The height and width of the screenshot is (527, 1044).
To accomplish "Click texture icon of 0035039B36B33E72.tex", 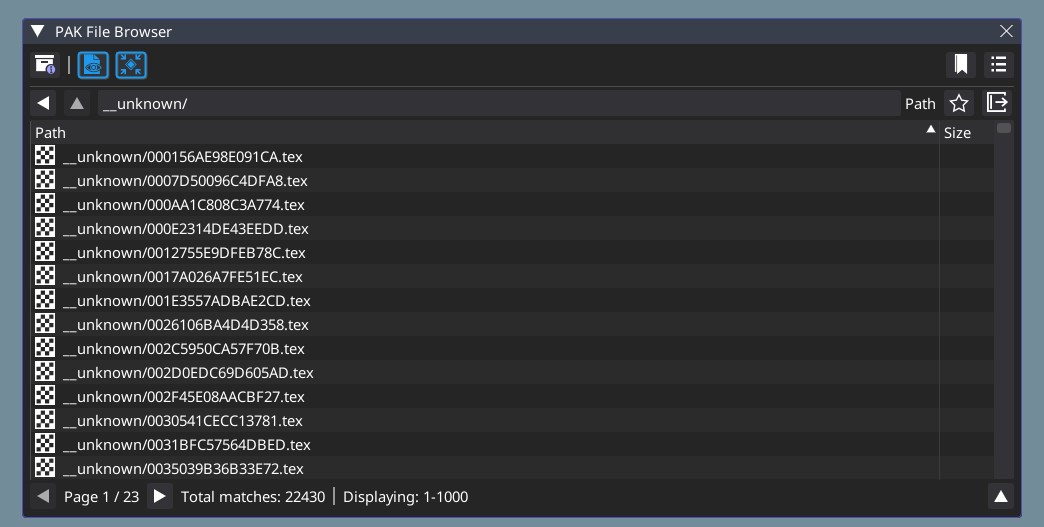I will pos(45,467).
